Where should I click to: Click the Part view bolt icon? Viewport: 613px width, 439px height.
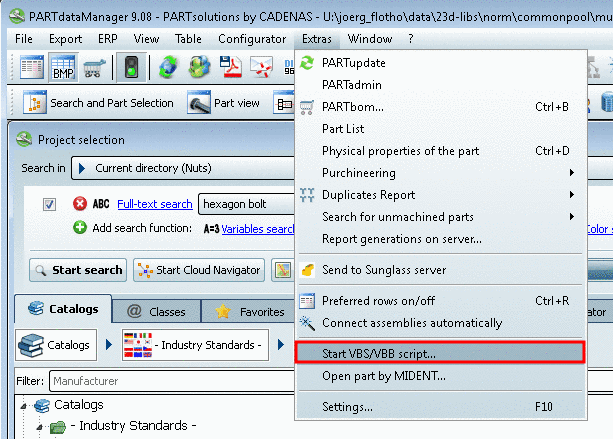tap(199, 102)
